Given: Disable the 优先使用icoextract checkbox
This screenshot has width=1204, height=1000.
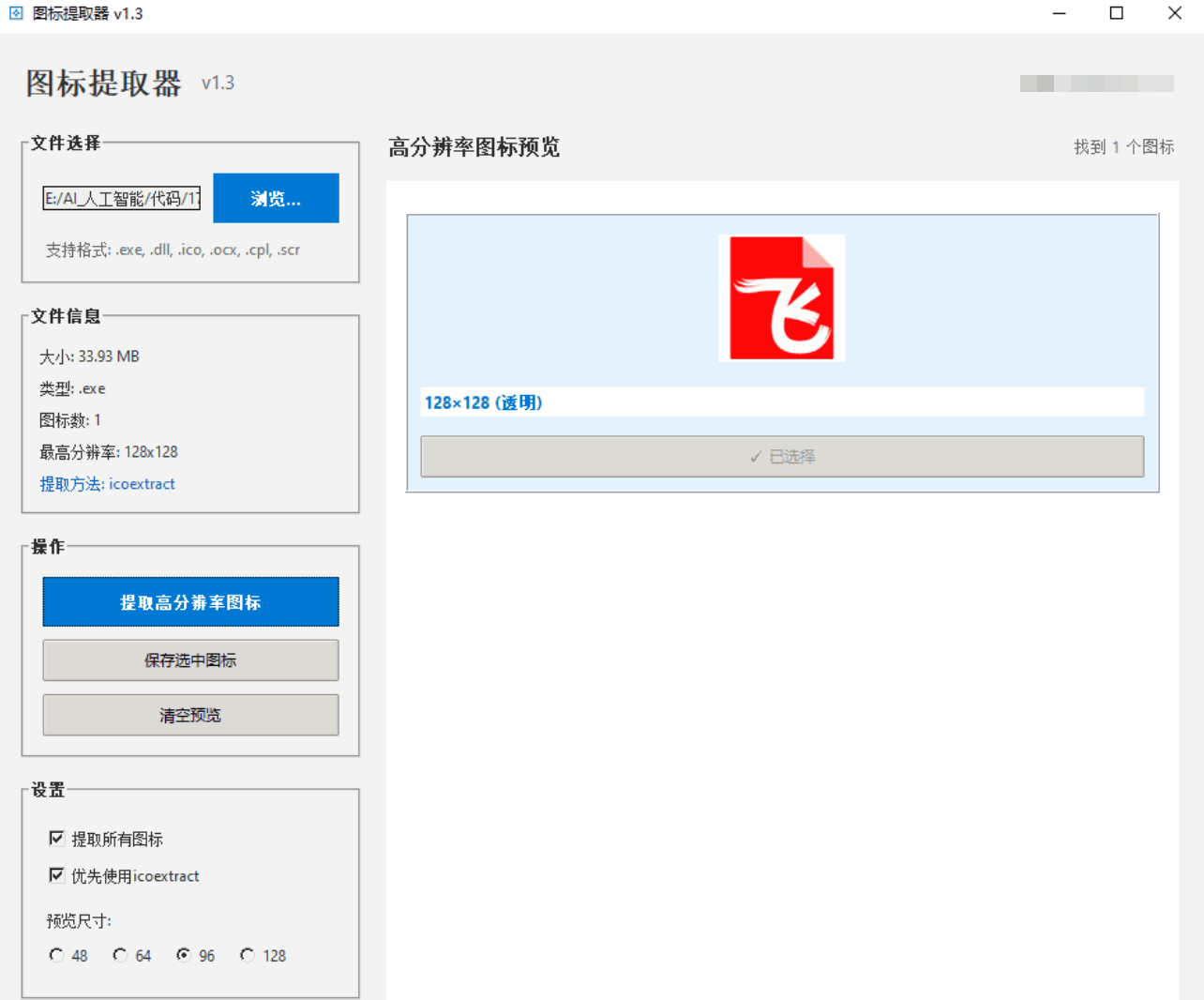Looking at the screenshot, I should (x=57, y=874).
